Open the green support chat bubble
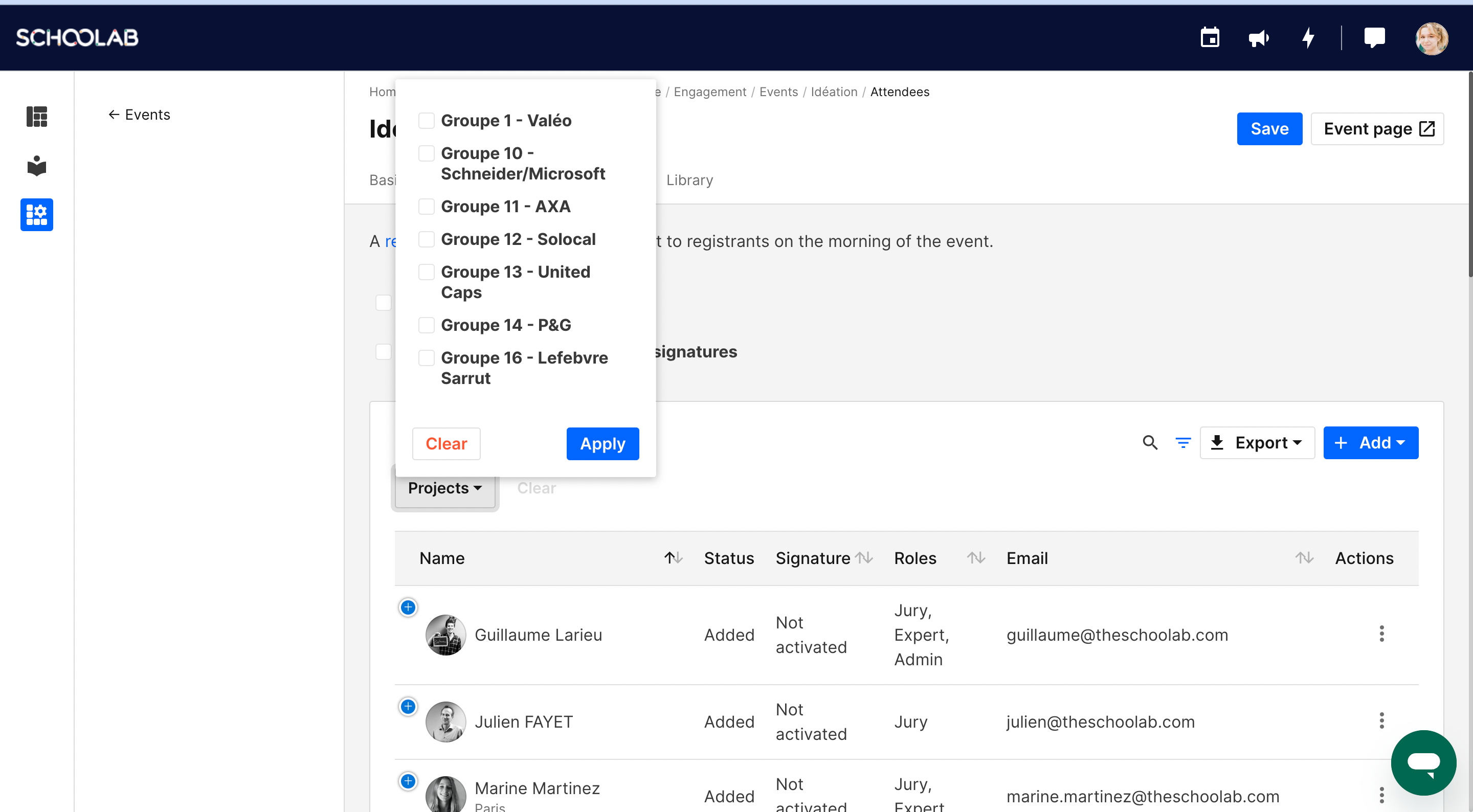 1423,762
